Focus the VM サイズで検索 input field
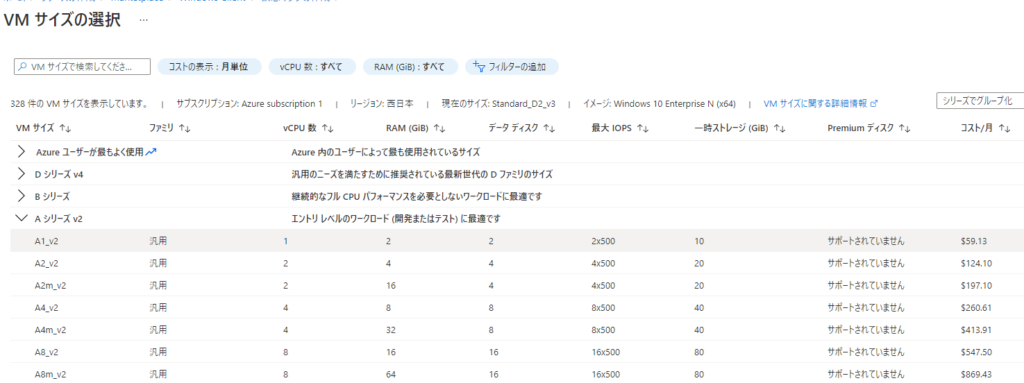 click(x=82, y=67)
